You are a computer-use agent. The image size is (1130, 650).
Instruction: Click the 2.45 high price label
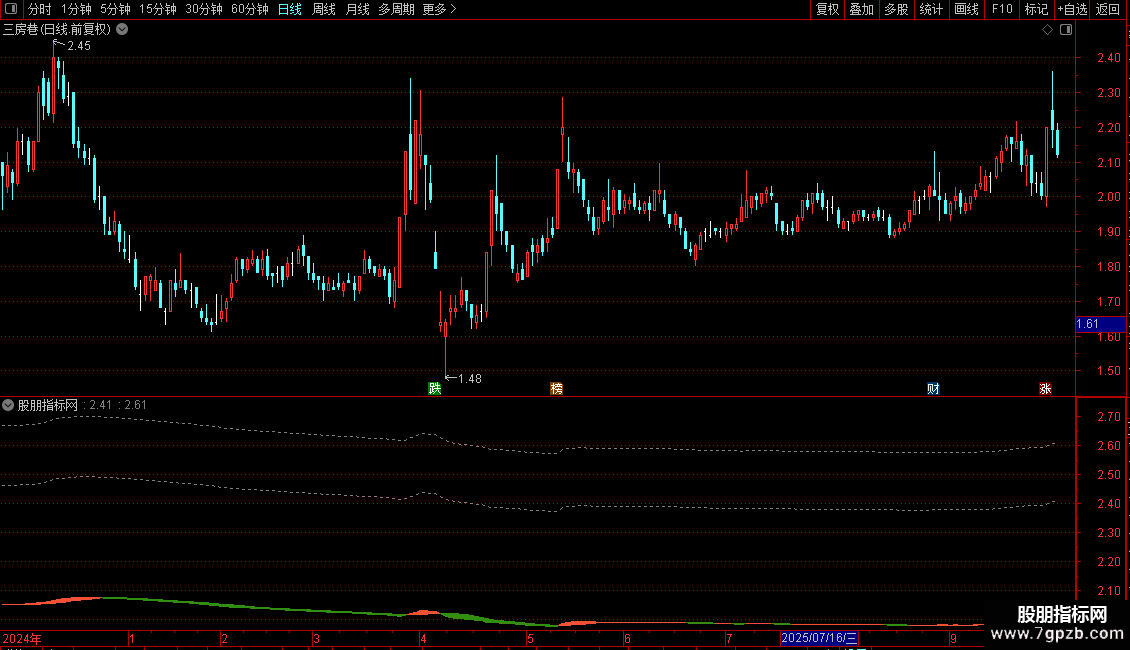(x=79, y=45)
